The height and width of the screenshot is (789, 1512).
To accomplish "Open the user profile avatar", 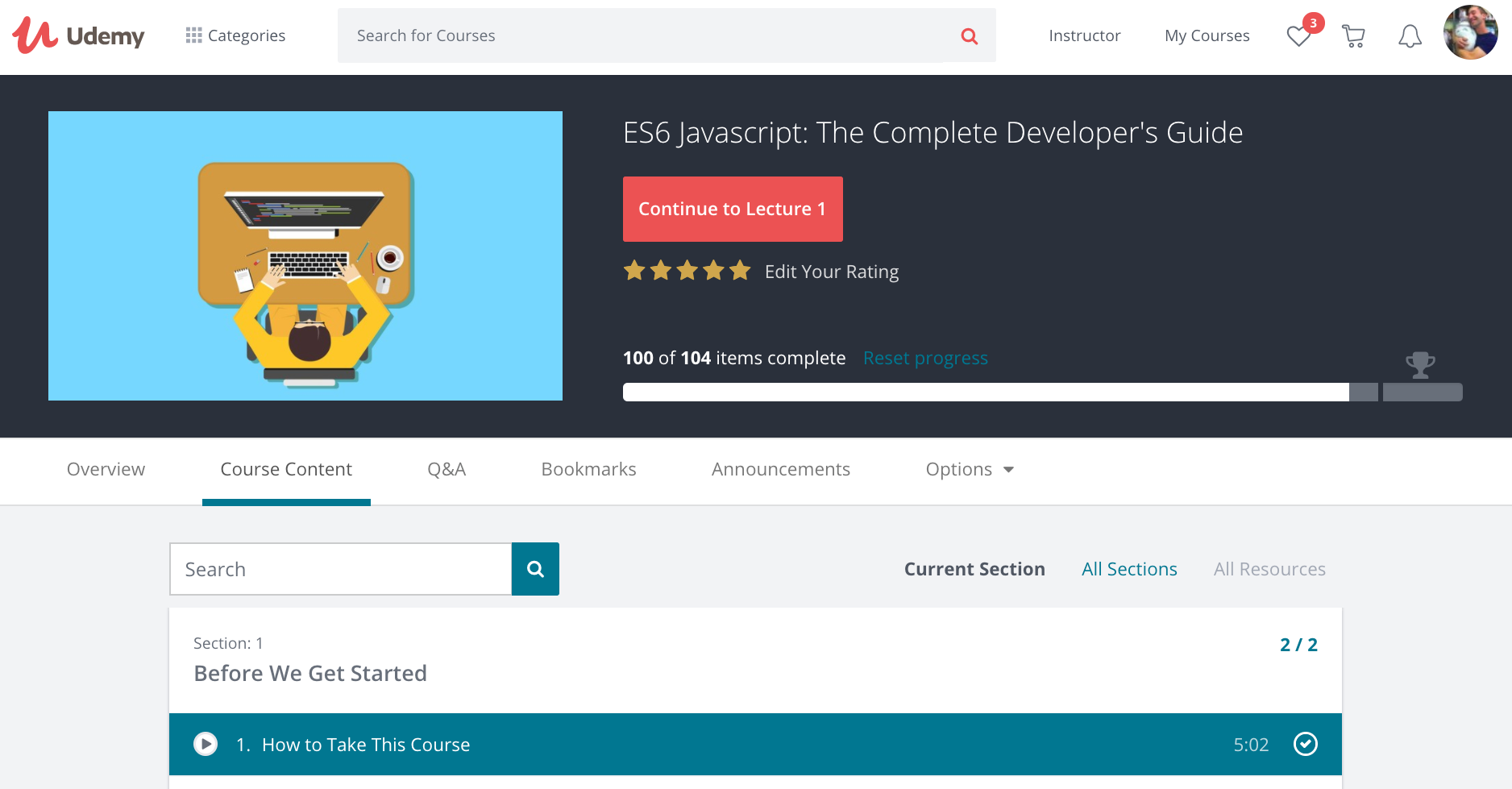I will click(x=1471, y=33).
